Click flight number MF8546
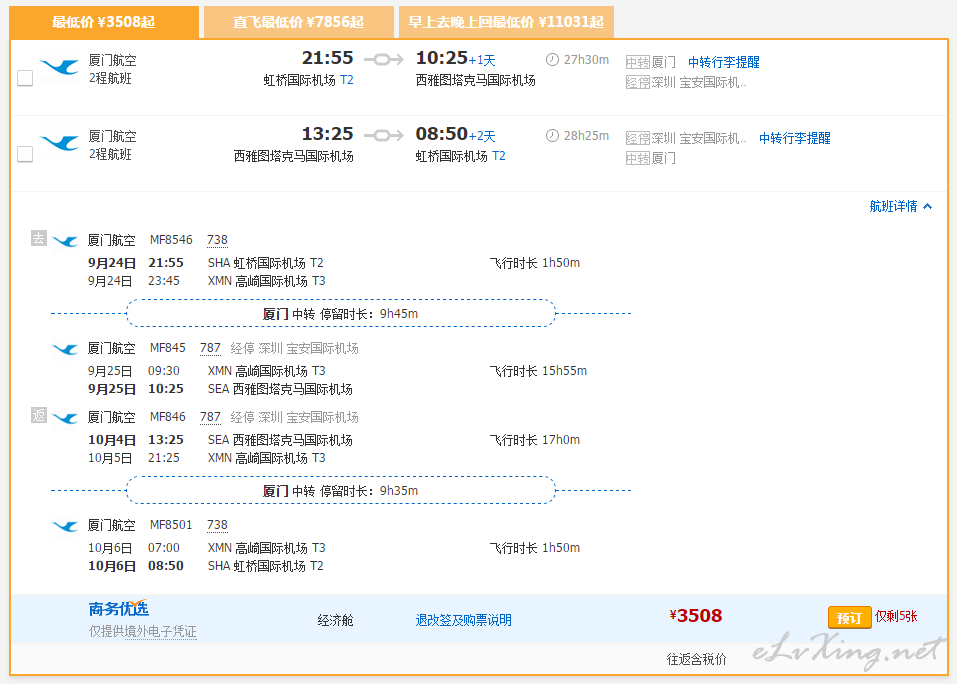Screen dimensions: 957x684 point(172,240)
